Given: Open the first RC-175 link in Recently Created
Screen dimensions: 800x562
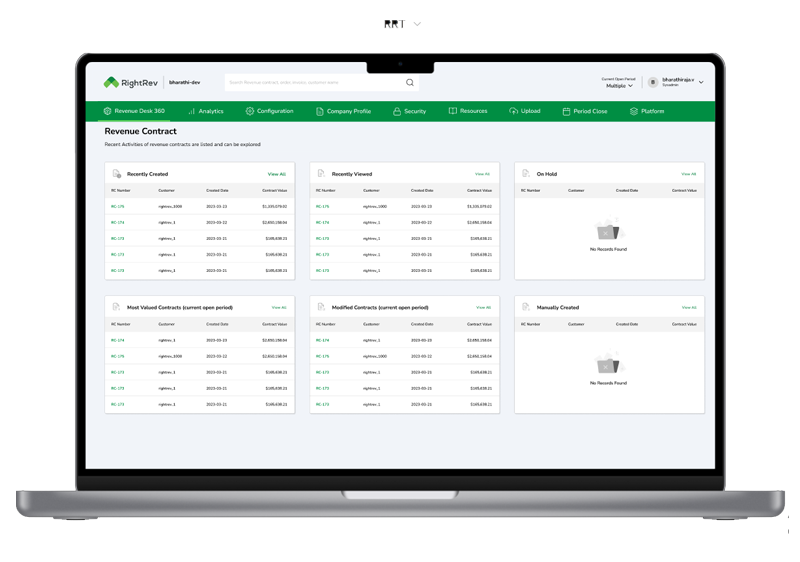Looking at the screenshot, I should click(x=118, y=206).
